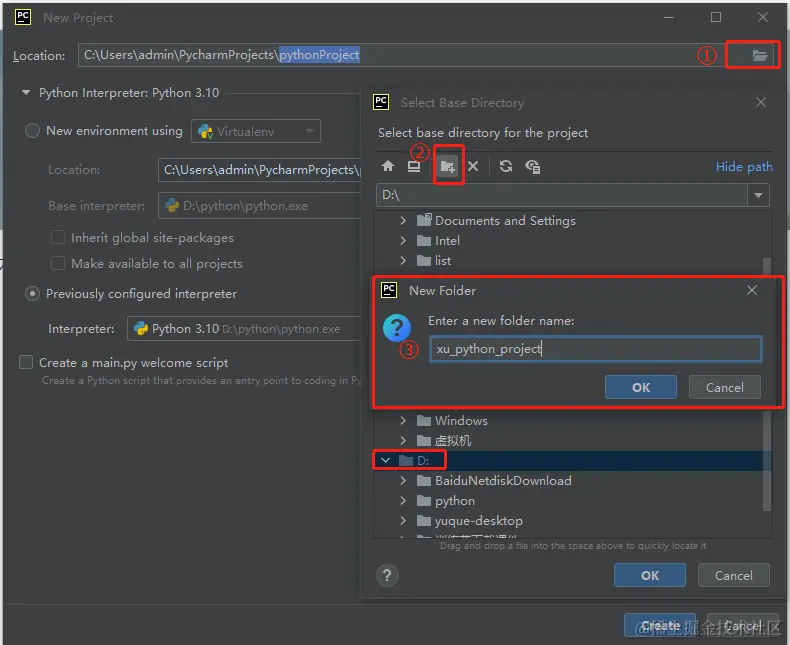
Task: Select the Documents and Settings row
Action: (x=568, y=220)
